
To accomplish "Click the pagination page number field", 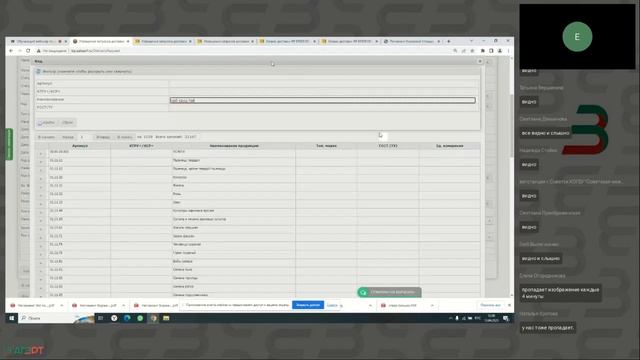I will 84,137.
